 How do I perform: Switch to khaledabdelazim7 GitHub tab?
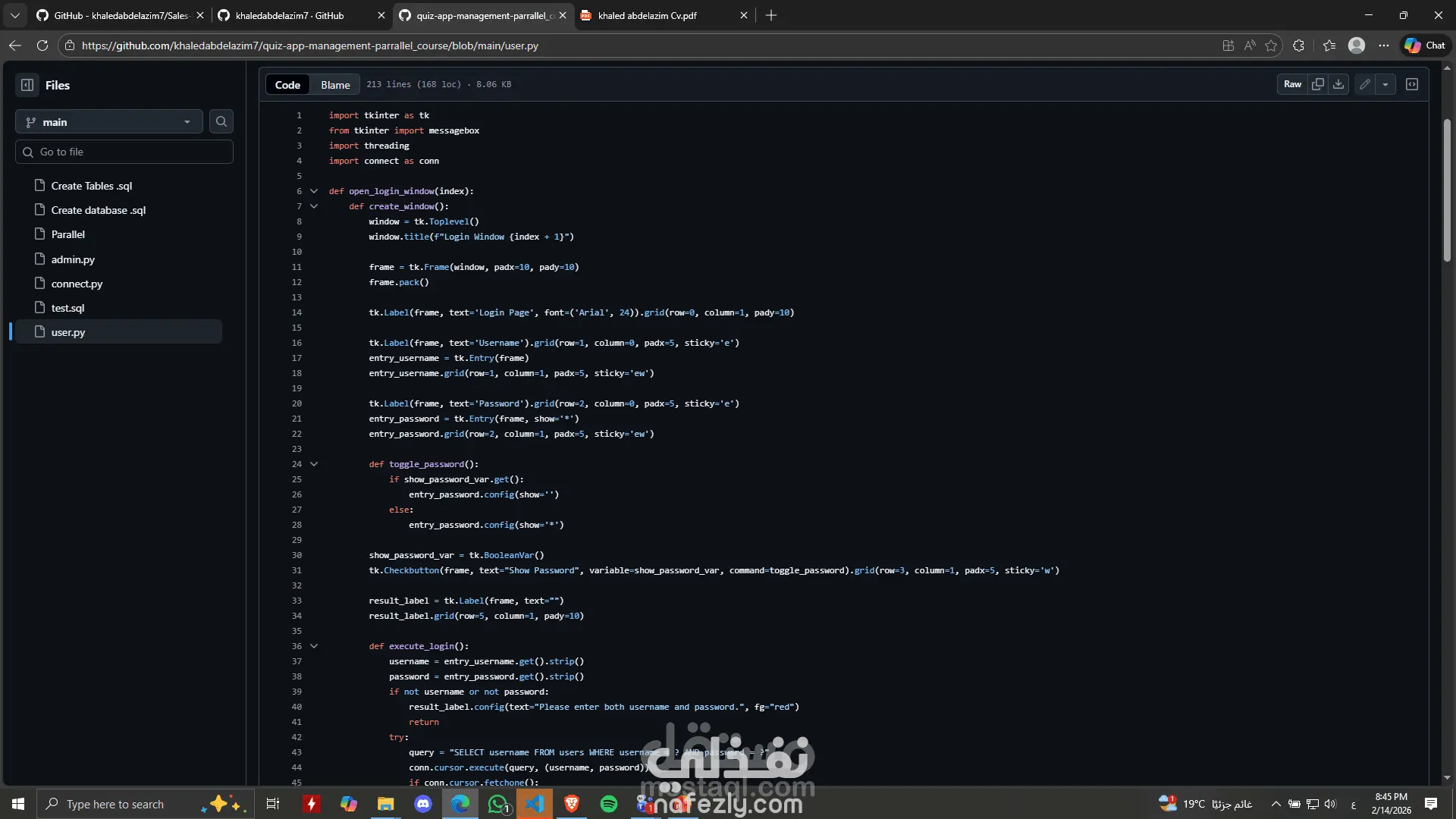coord(290,15)
